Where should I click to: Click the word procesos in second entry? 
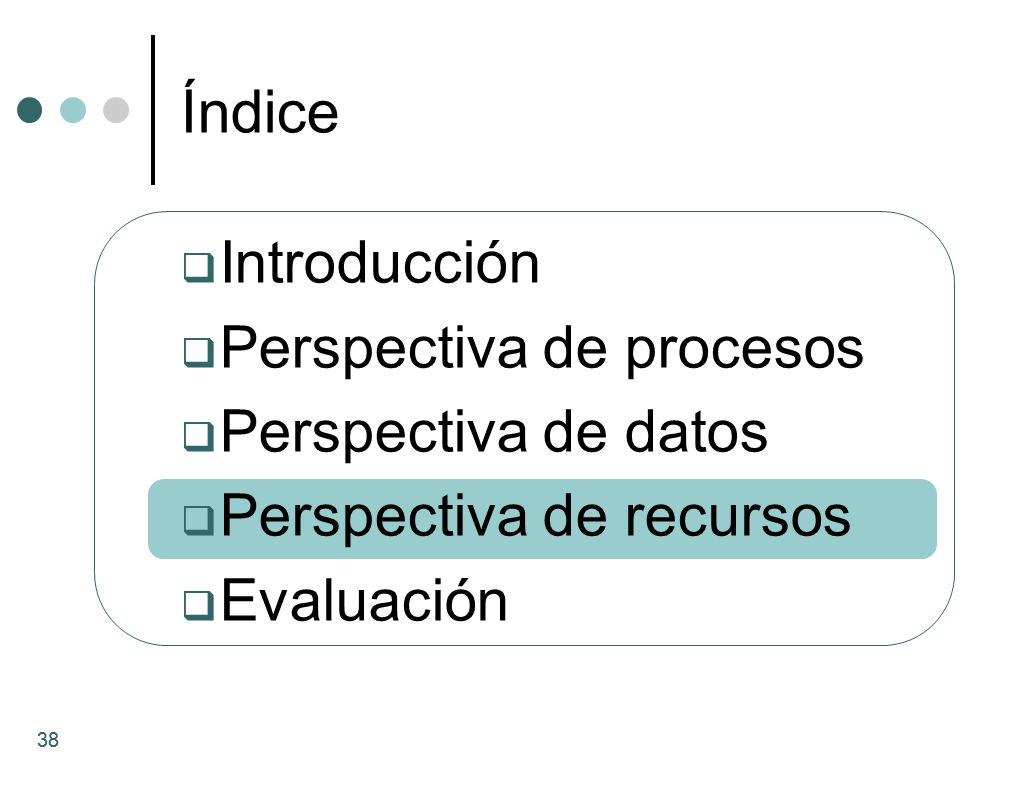(745, 352)
